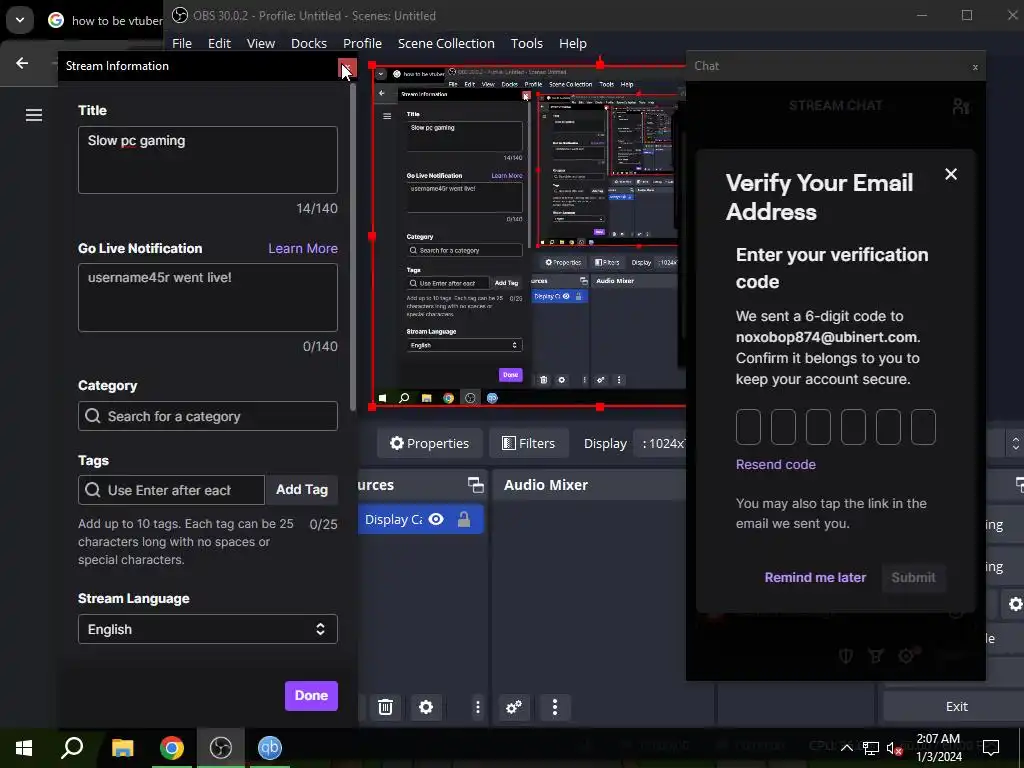Open the Windows Start menu
This screenshot has height=768, width=1024.
(x=24, y=748)
